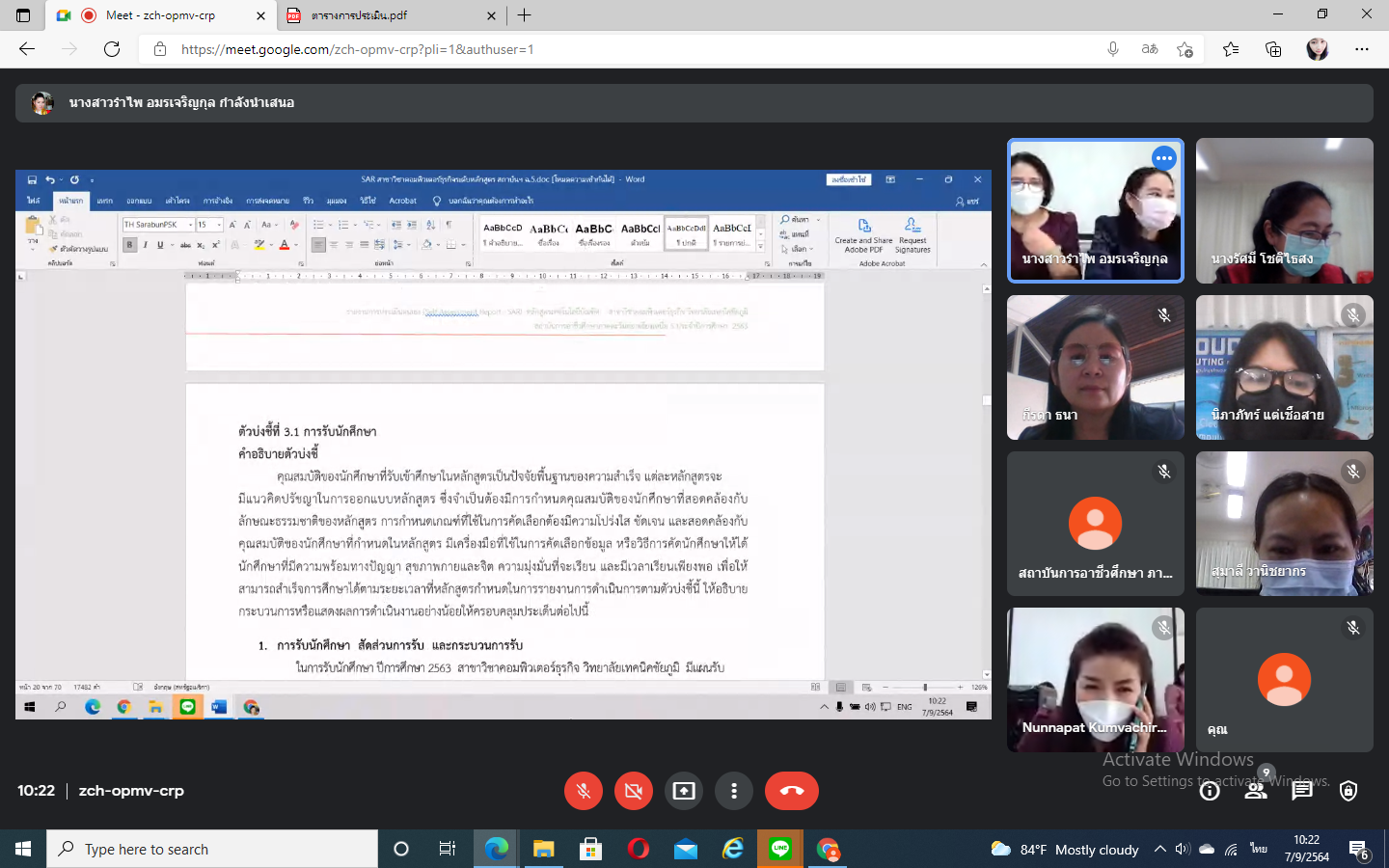This screenshot has width=1389, height=868.
Task: Select the Meet - zch-opmv-crp tab
Action: point(160,15)
